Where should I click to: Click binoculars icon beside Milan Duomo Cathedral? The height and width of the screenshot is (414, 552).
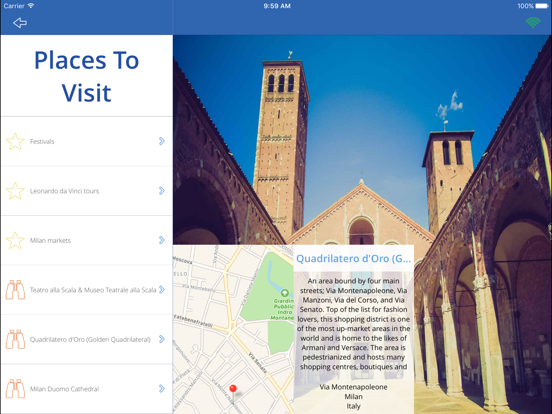[15, 389]
